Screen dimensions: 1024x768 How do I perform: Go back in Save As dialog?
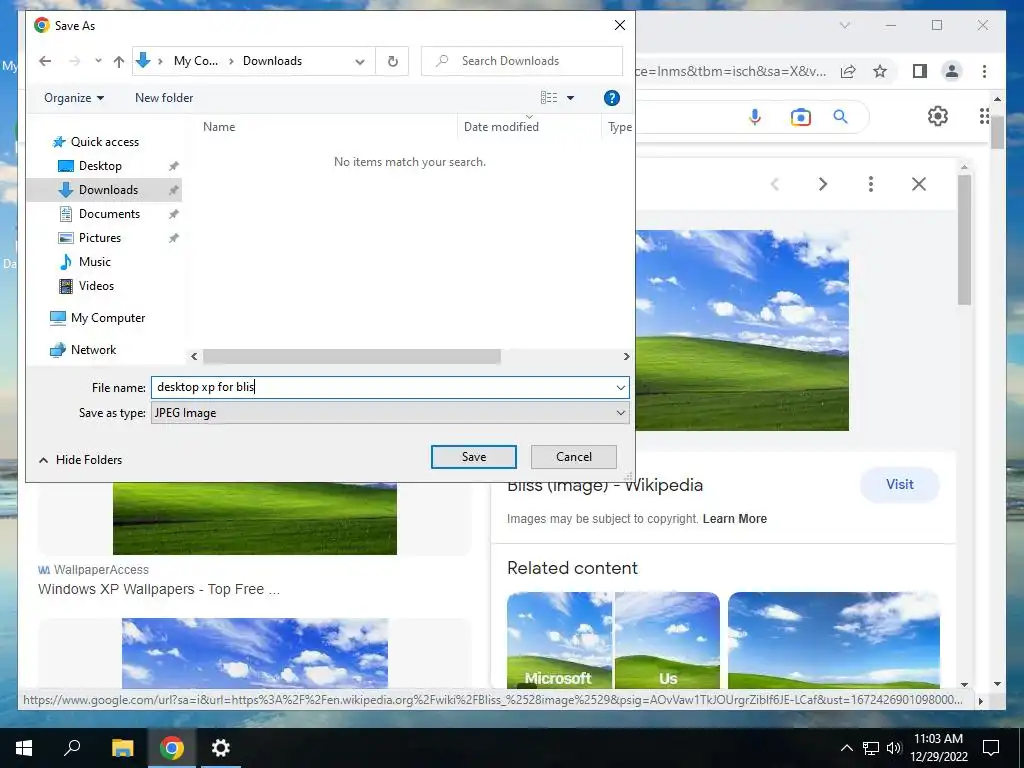tap(45, 61)
